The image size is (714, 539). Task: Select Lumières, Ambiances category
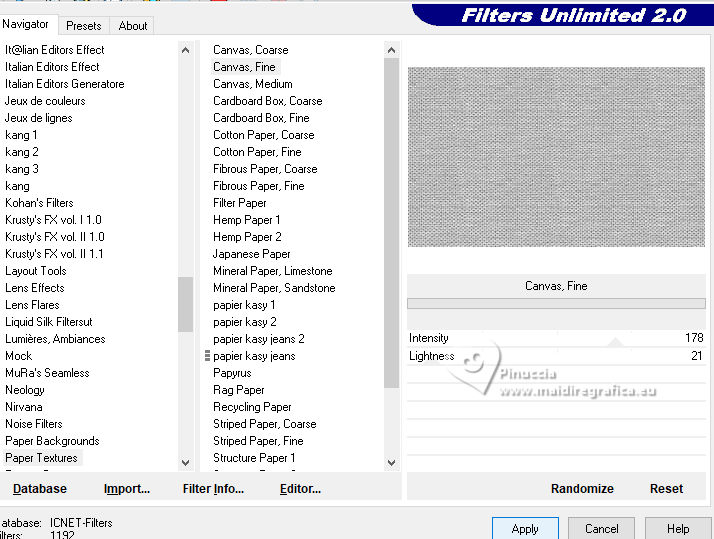(x=55, y=339)
